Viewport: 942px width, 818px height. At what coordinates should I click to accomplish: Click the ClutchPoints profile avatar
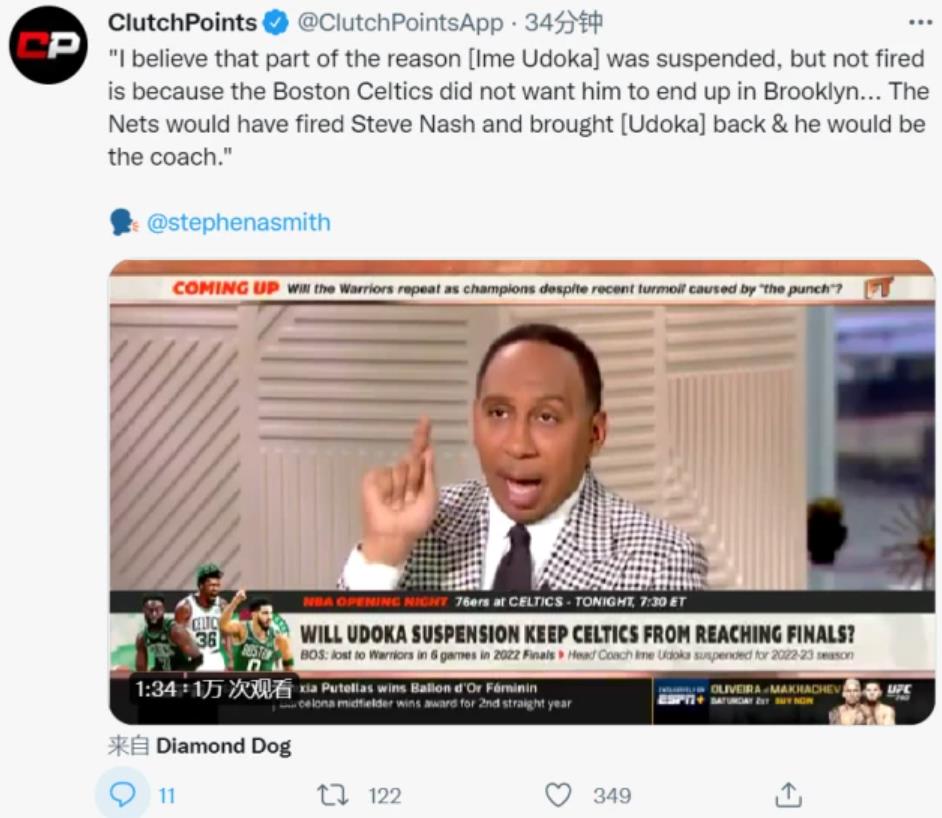[x=48, y=46]
